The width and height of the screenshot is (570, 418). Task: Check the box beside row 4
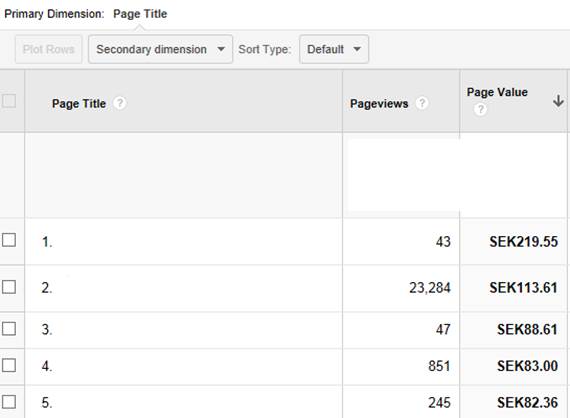point(9,365)
